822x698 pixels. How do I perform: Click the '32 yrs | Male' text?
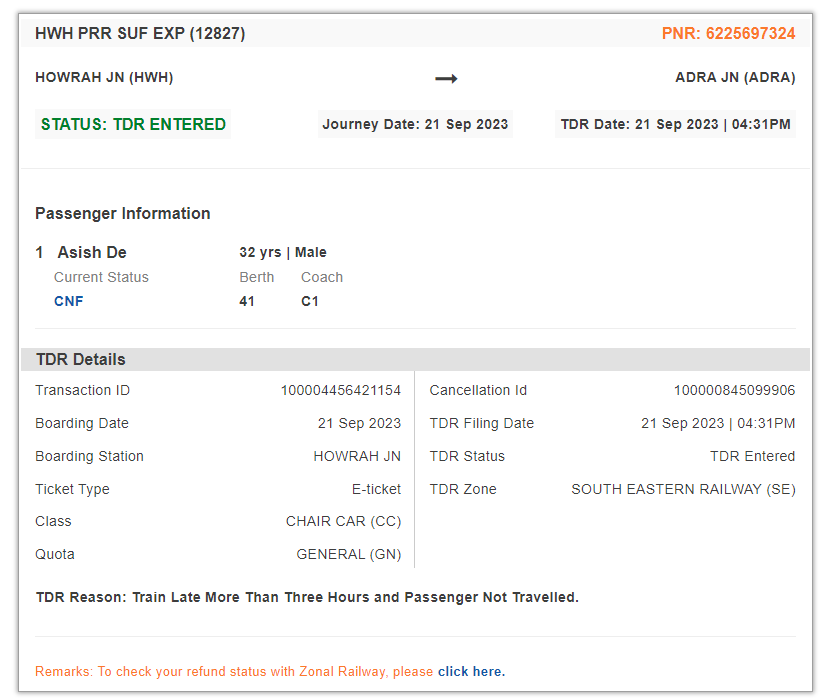click(283, 252)
